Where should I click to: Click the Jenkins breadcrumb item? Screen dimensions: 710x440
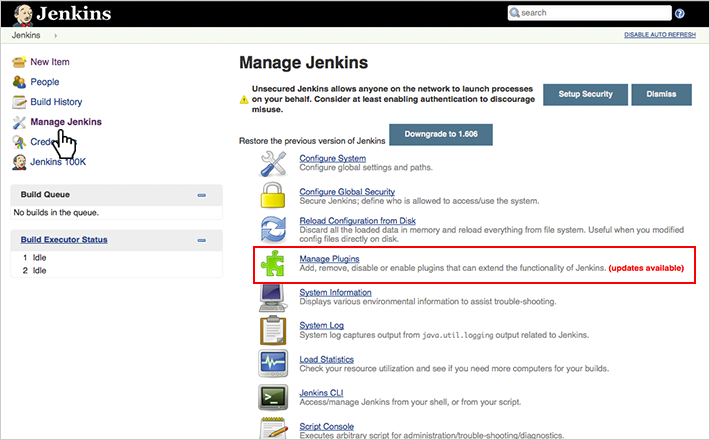click(26, 35)
